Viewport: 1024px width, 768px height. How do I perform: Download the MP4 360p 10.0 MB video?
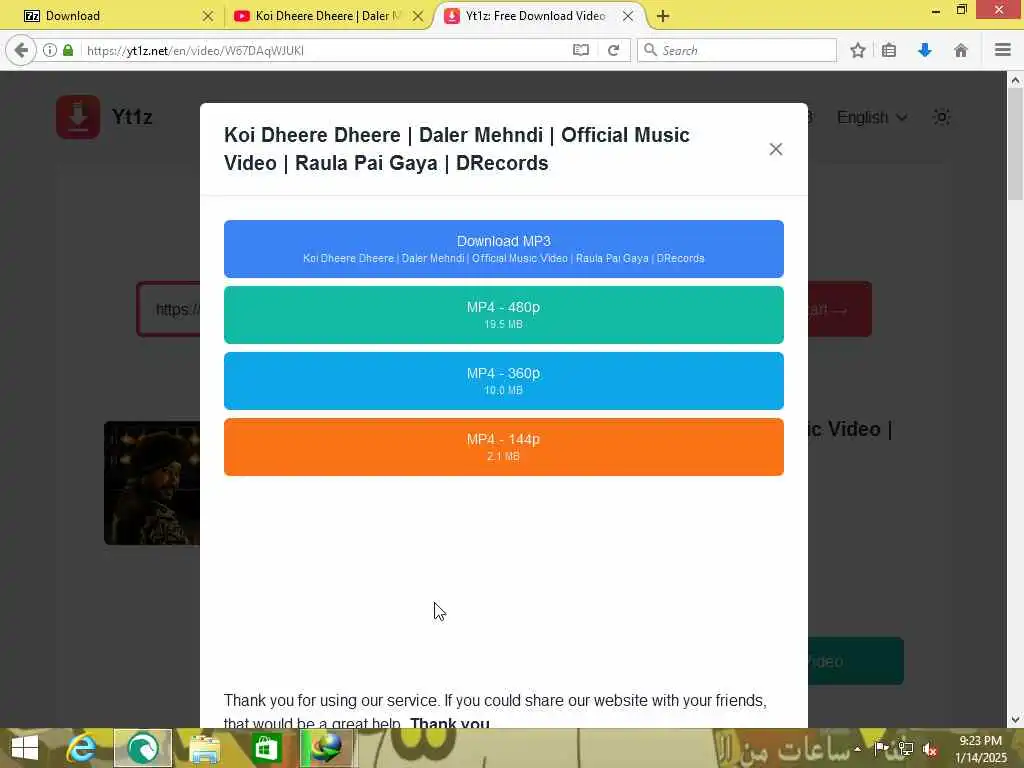[504, 381]
